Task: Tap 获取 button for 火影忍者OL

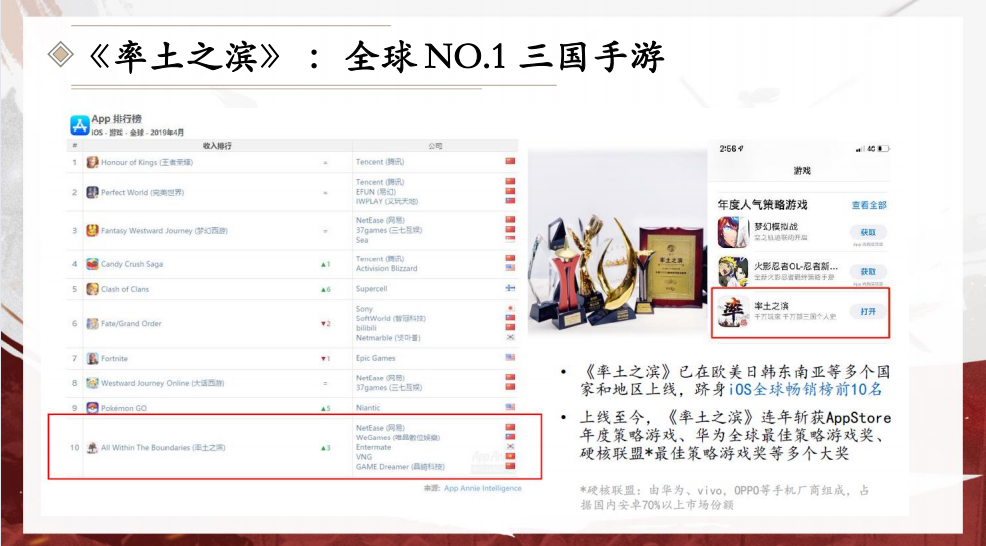Action: point(868,272)
